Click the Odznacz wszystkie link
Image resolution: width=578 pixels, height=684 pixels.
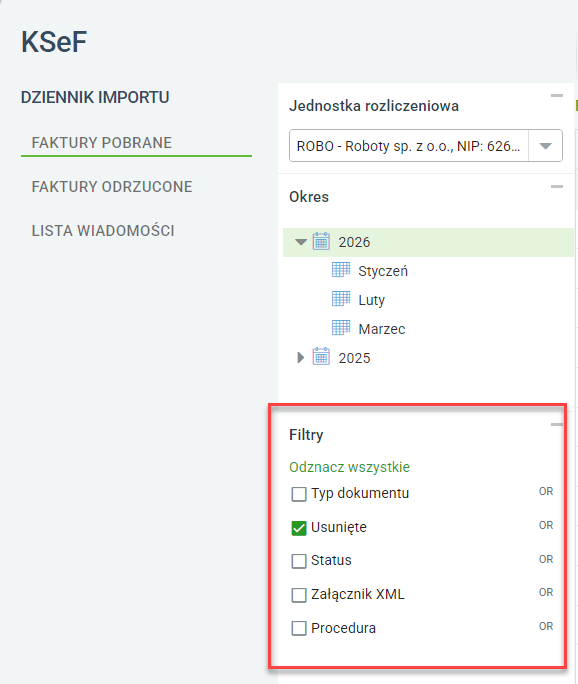349,467
